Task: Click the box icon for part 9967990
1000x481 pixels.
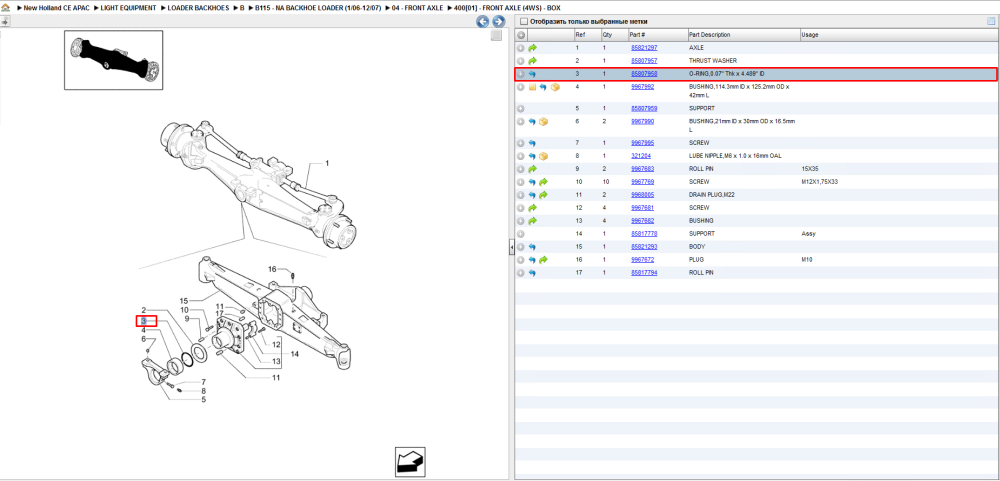Action: pos(543,121)
